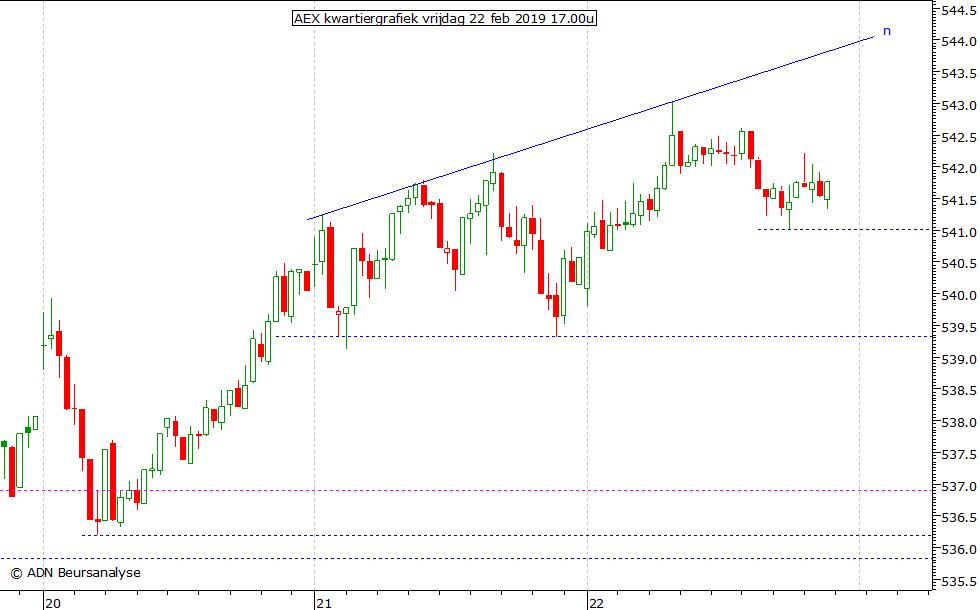Viewport: 980px width, 610px height.
Task: Click the 543.0 value on price axis
Action: pos(959,106)
